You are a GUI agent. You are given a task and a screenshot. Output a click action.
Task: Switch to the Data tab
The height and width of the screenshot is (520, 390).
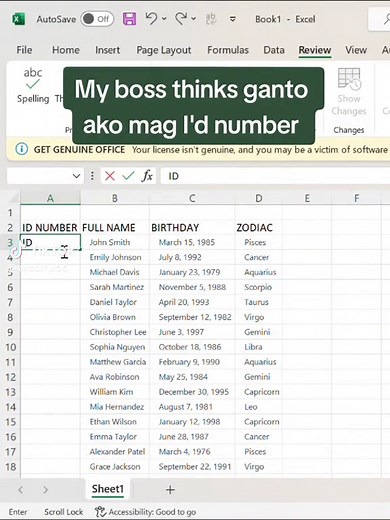[274, 50]
